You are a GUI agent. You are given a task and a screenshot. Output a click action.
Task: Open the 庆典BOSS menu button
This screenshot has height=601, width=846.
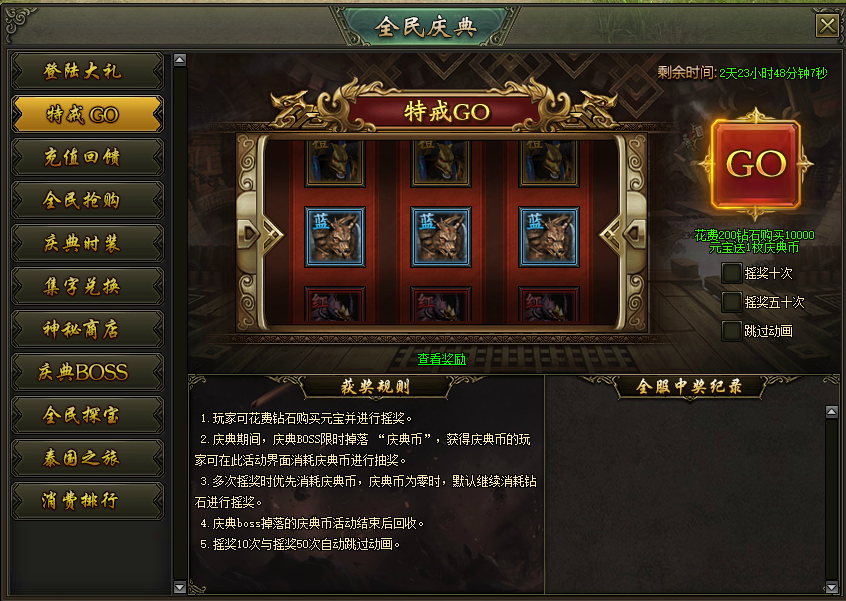click(x=87, y=372)
